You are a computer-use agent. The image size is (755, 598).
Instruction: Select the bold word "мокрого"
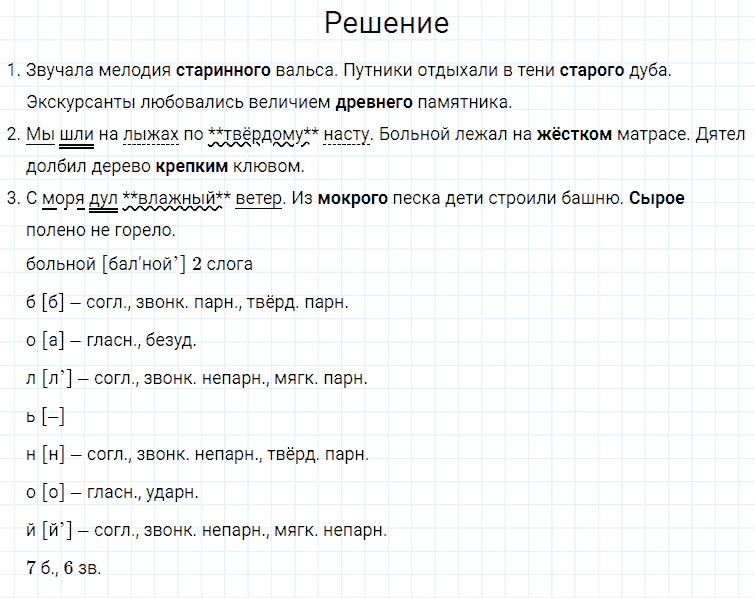[x=352, y=198]
